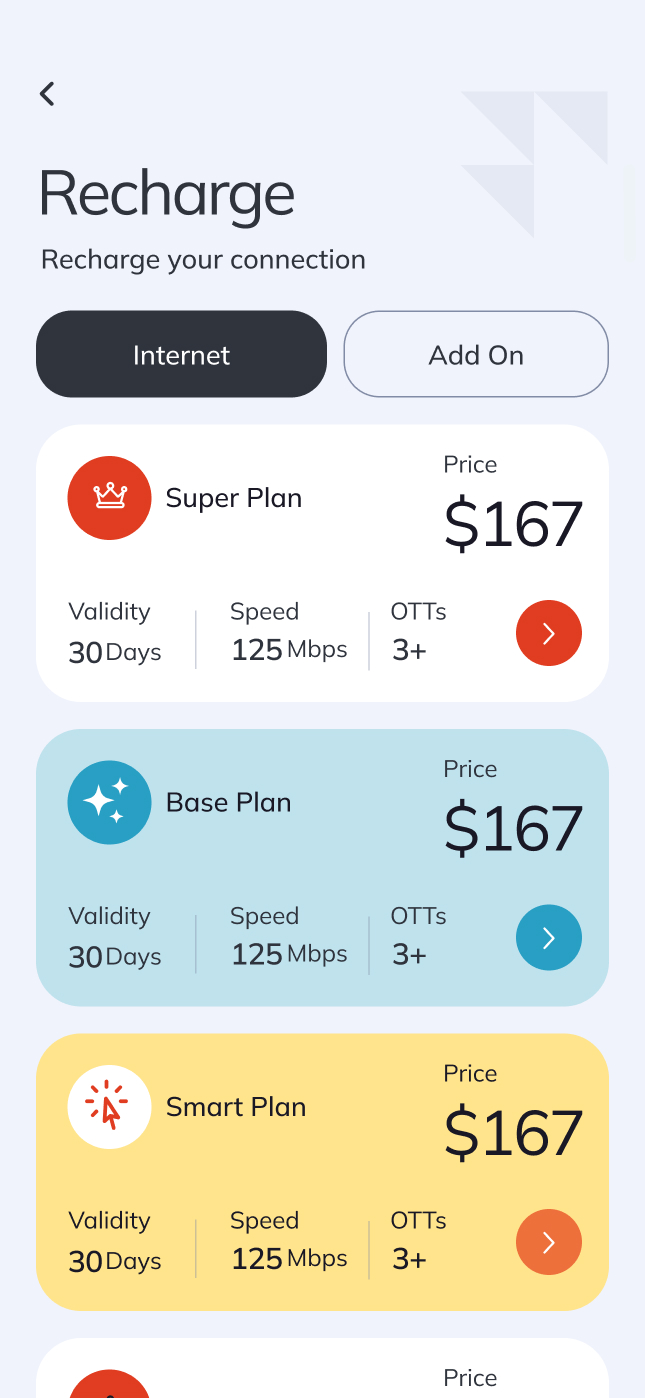Open Base Plan via its blue arrow button

[548, 937]
